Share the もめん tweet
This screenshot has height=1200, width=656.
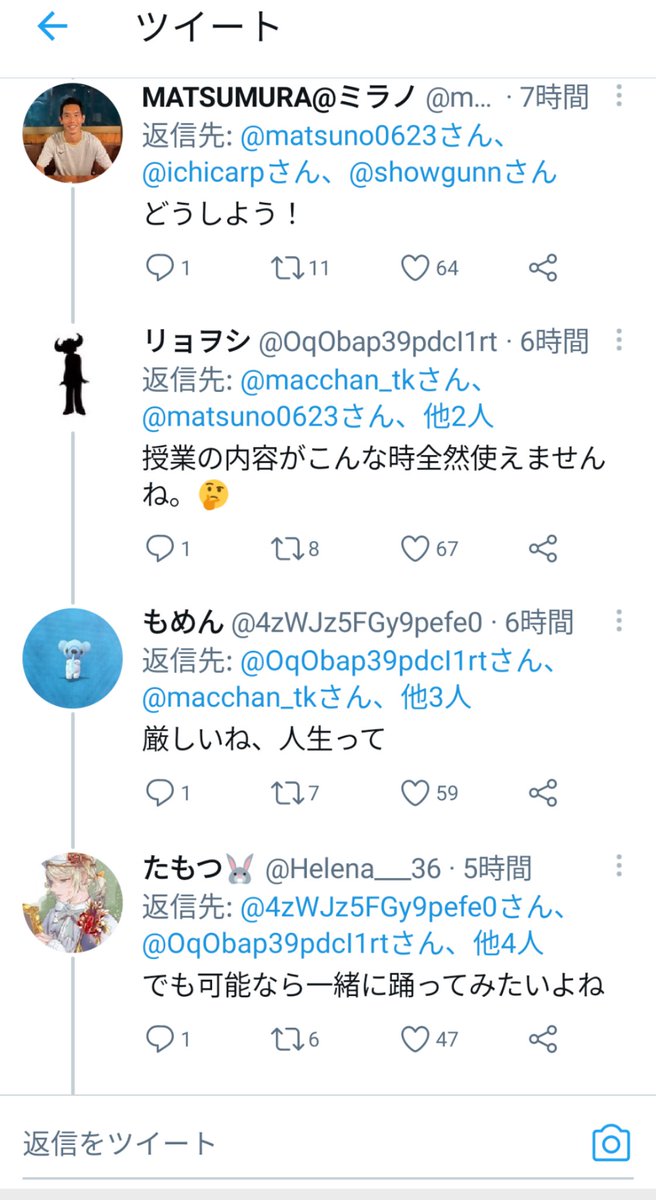tap(542, 793)
